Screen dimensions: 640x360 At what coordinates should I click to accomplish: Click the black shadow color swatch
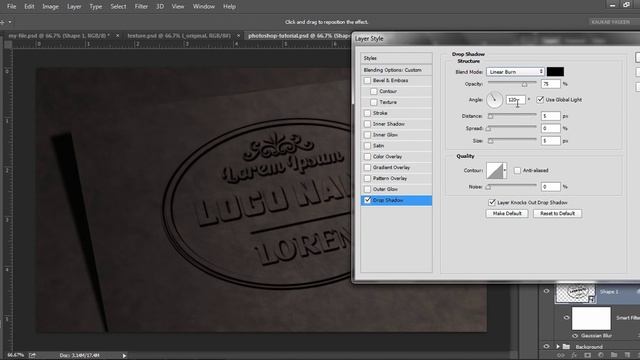pyautogui.click(x=555, y=72)
